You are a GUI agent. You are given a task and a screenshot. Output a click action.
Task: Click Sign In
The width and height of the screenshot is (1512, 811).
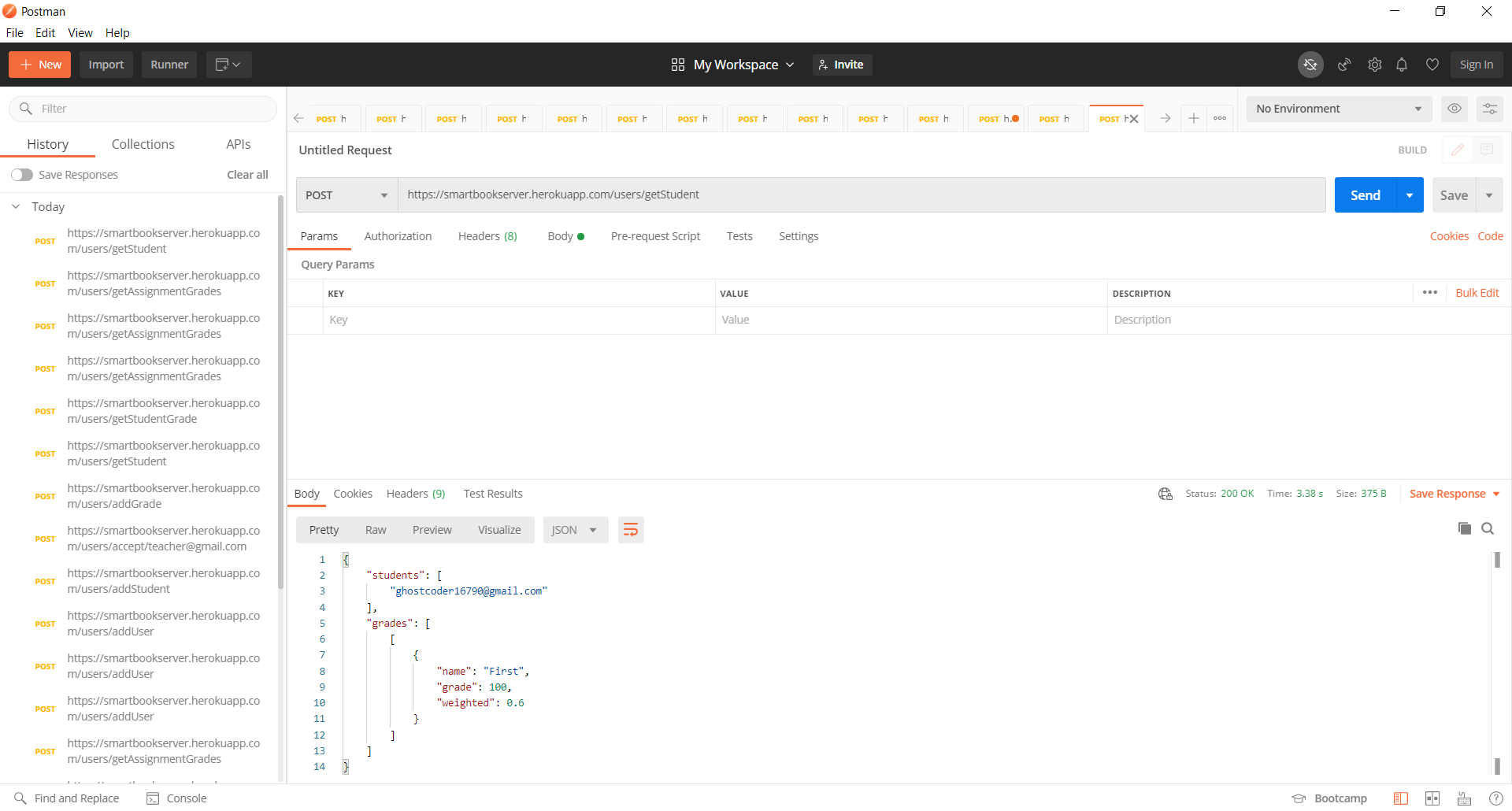coord(1477,65)
